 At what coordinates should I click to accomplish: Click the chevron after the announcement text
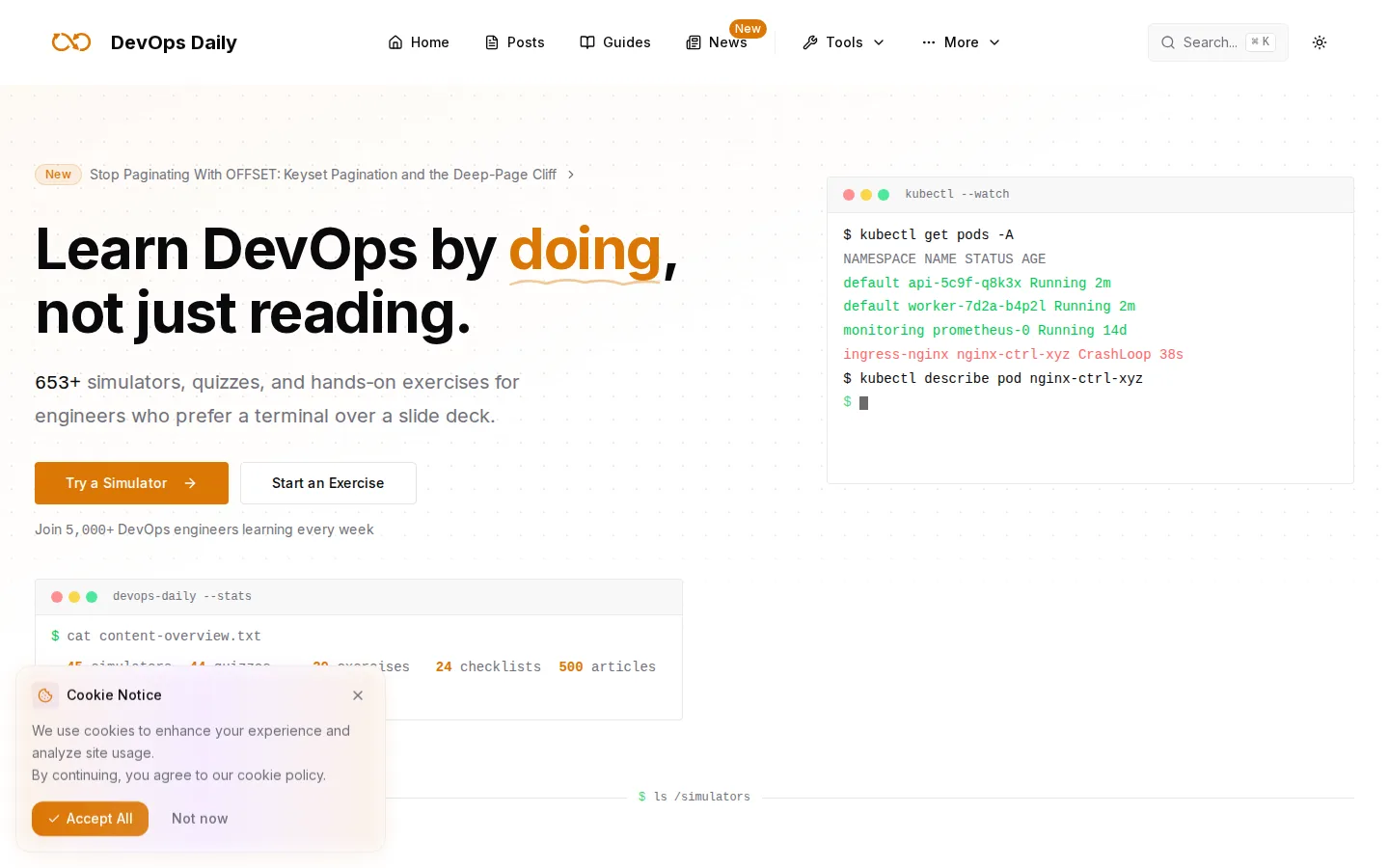click(571, 175)
